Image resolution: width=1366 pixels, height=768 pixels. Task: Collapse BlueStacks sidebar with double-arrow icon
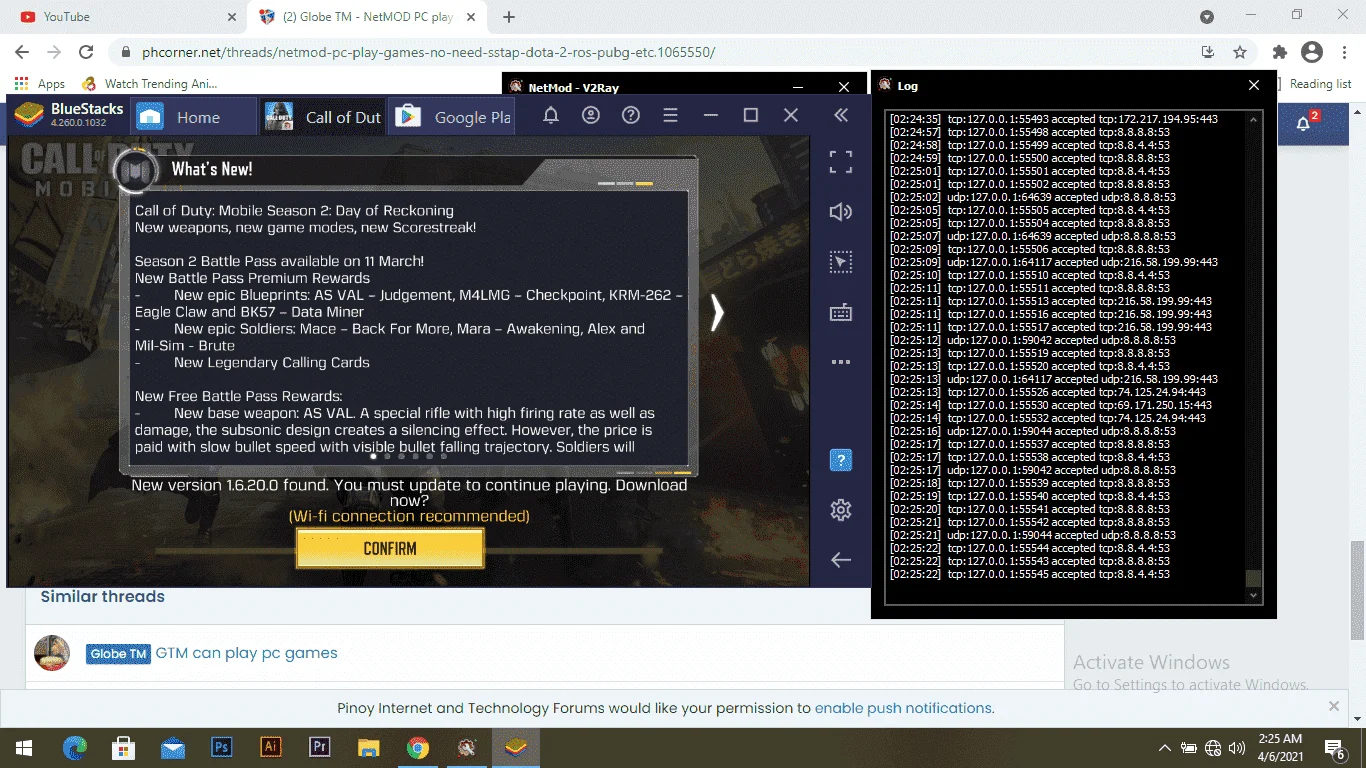(841, 116)
